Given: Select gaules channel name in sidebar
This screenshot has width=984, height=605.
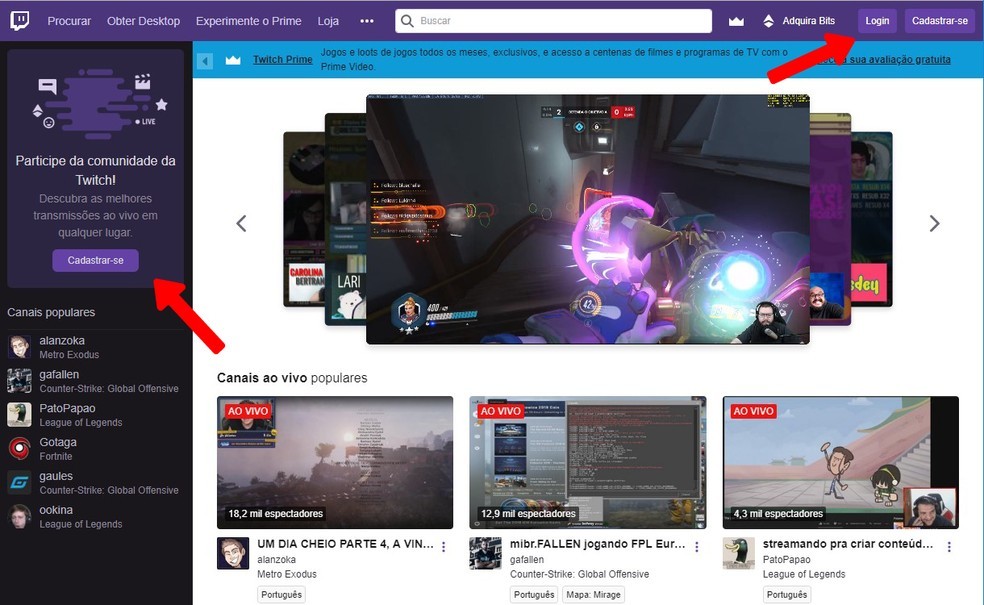Looking at the screenshot, I should coord(56,476).
